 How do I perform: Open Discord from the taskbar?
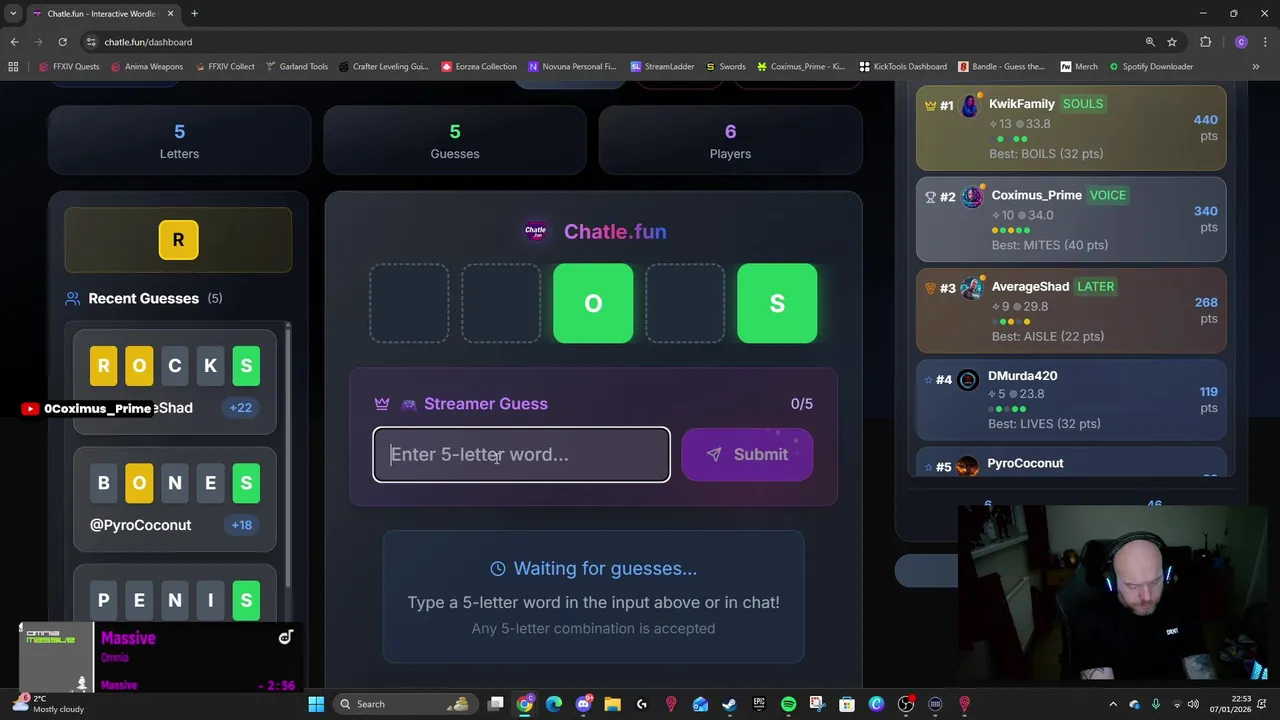[583, 704]
